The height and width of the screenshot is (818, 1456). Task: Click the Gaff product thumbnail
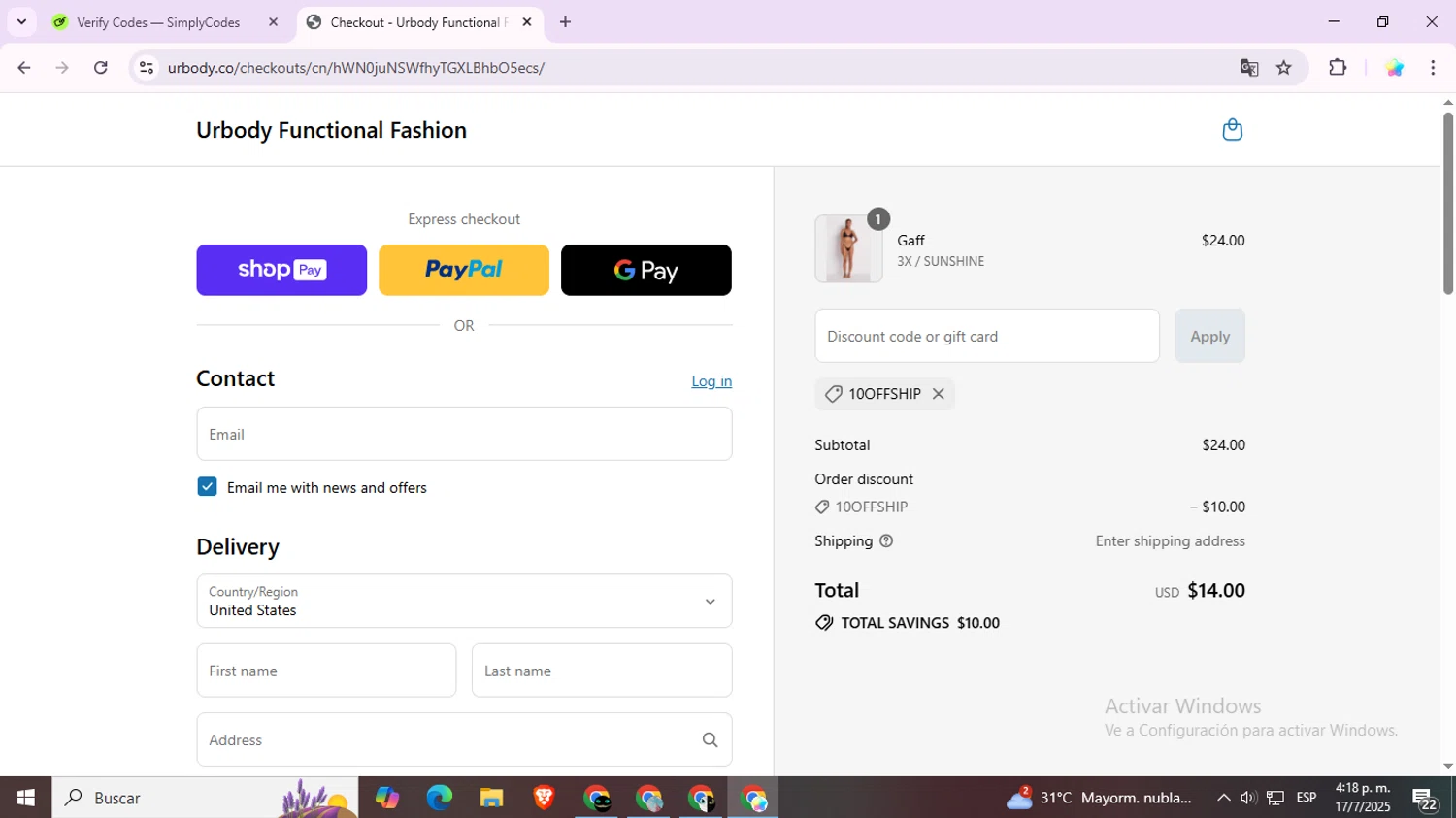click(x=848, y=249)
